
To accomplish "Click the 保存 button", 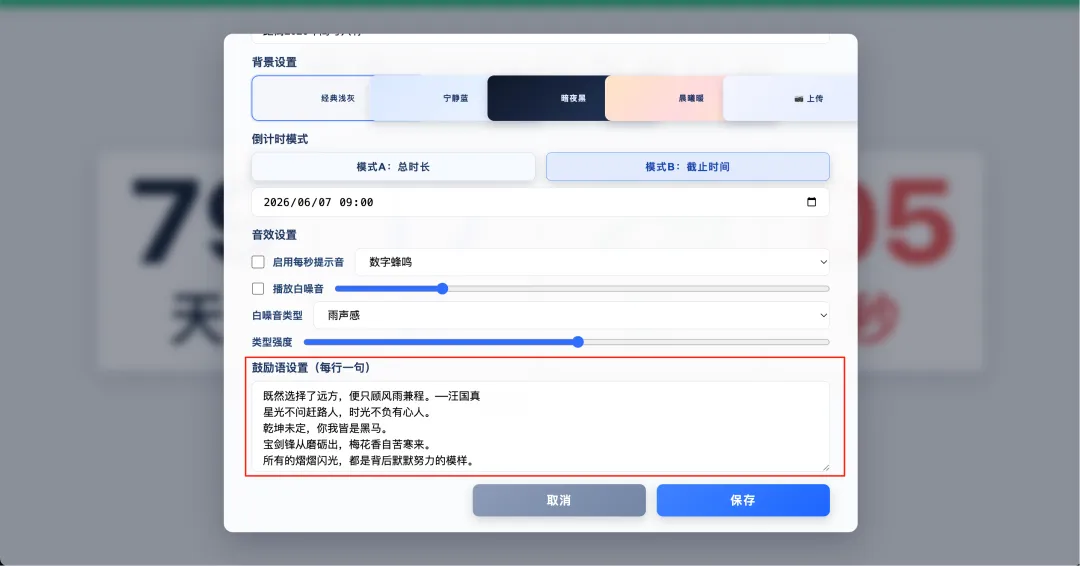I will 742,501.
